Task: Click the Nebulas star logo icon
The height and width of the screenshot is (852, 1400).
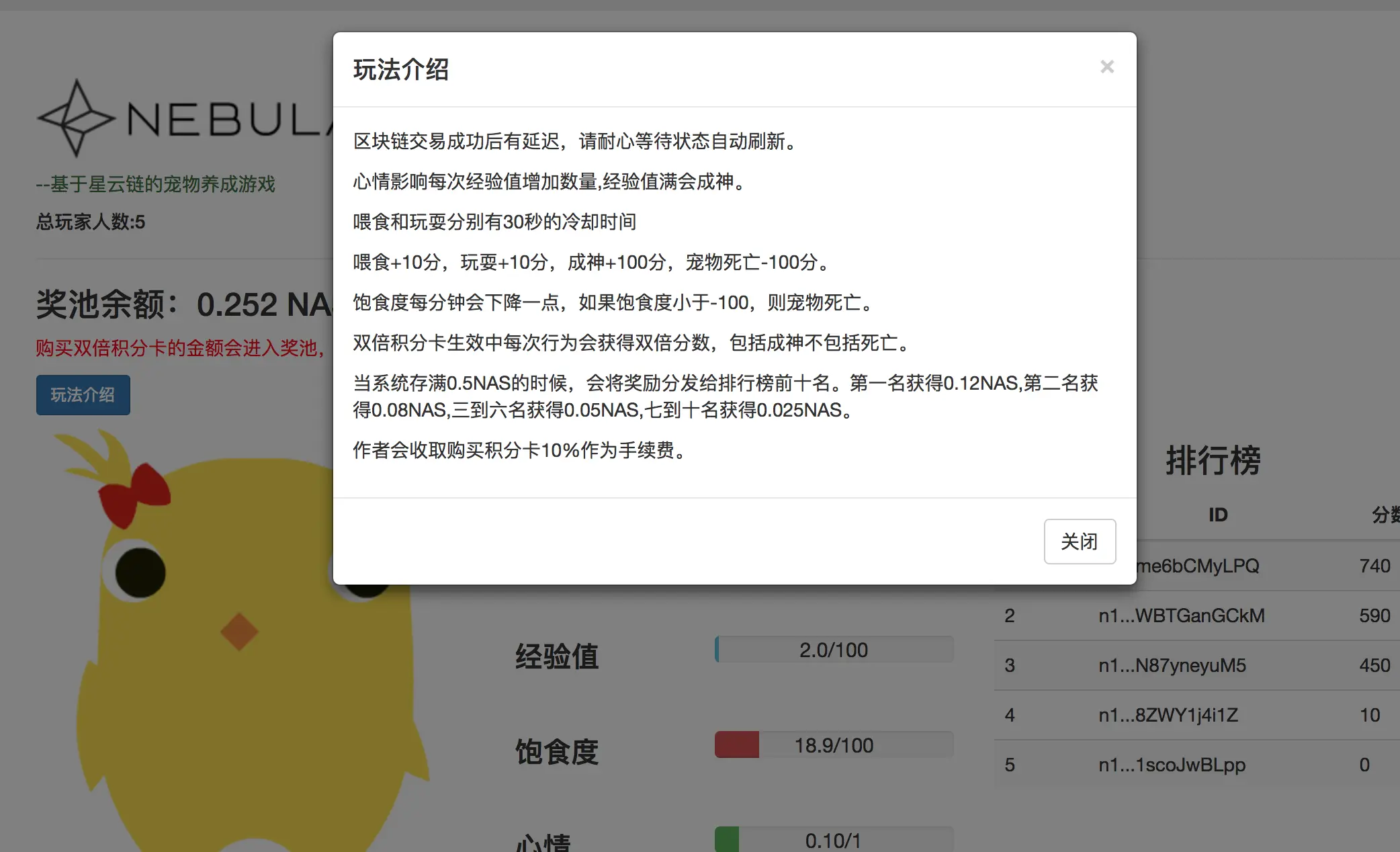Action: (75, 118)
